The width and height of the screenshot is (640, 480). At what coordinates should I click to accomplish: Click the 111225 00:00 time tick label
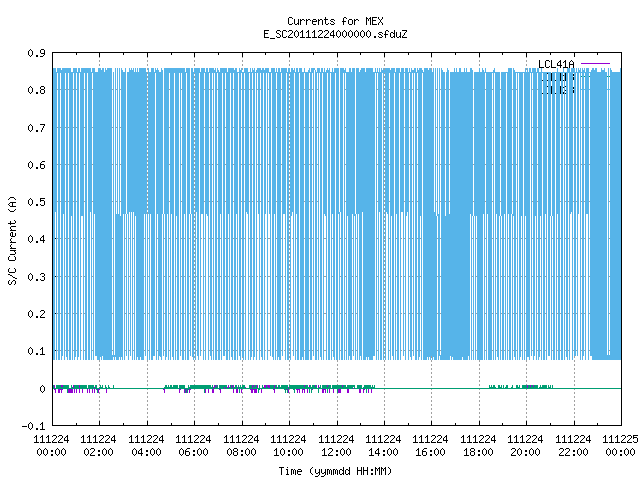(x=620, y=446)
